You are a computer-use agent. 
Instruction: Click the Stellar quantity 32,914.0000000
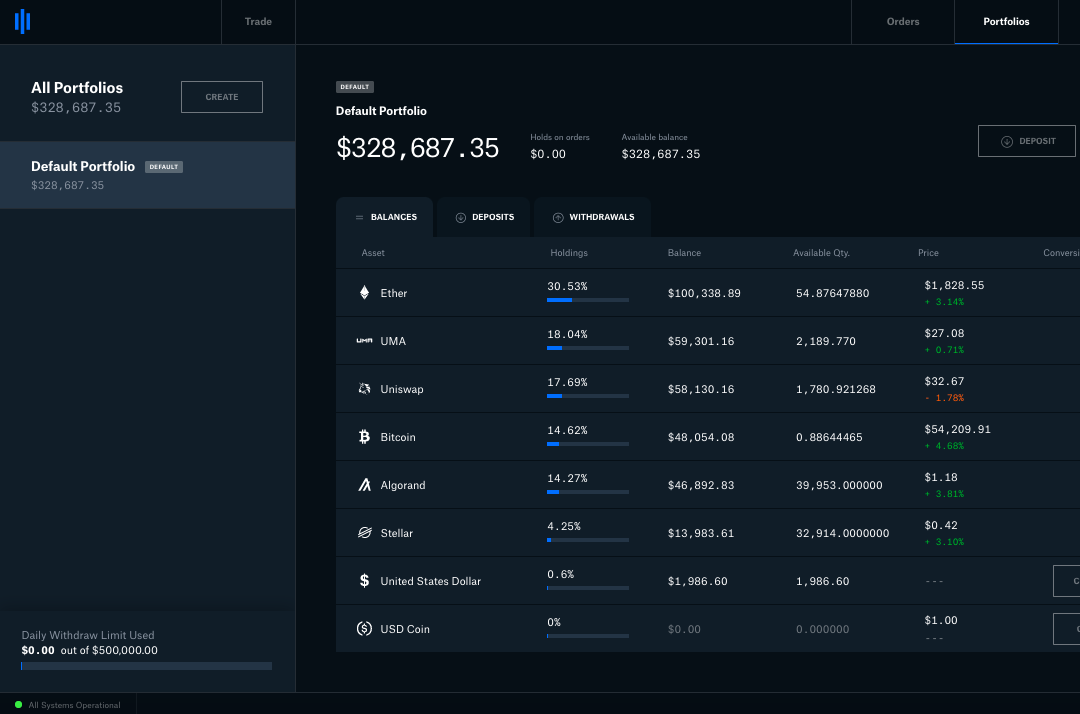[842, 534]
